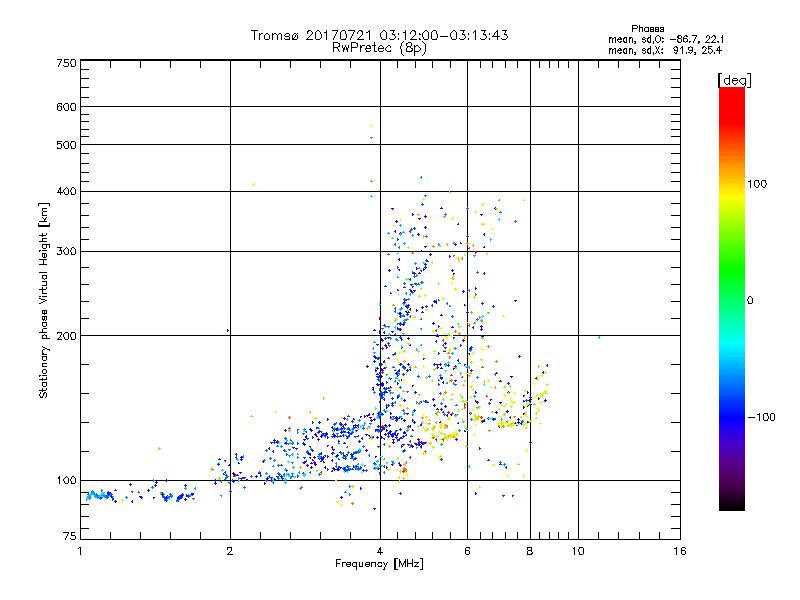Click the isolated blue point at 2 MHz, 200 km
This screenshot has height=600, width=800.
click(228, 331)
